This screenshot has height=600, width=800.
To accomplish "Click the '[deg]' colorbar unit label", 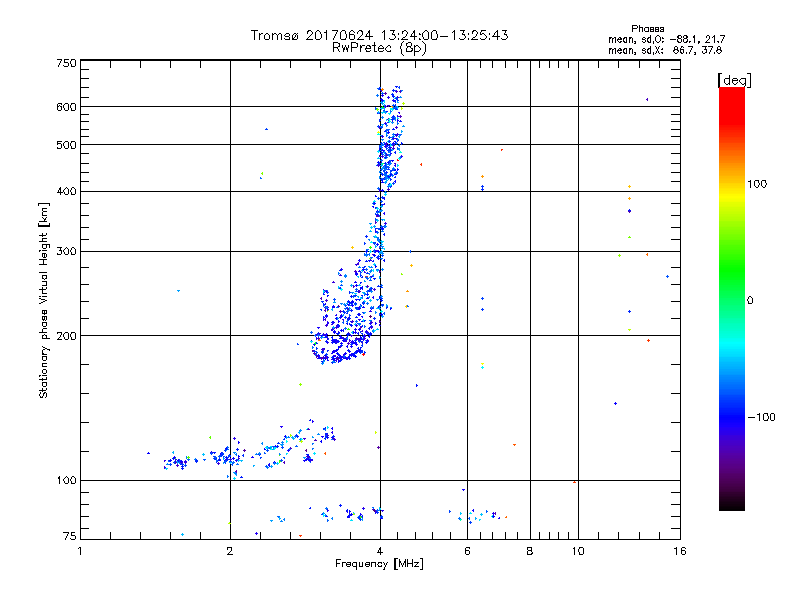I will tap(734, 81).
